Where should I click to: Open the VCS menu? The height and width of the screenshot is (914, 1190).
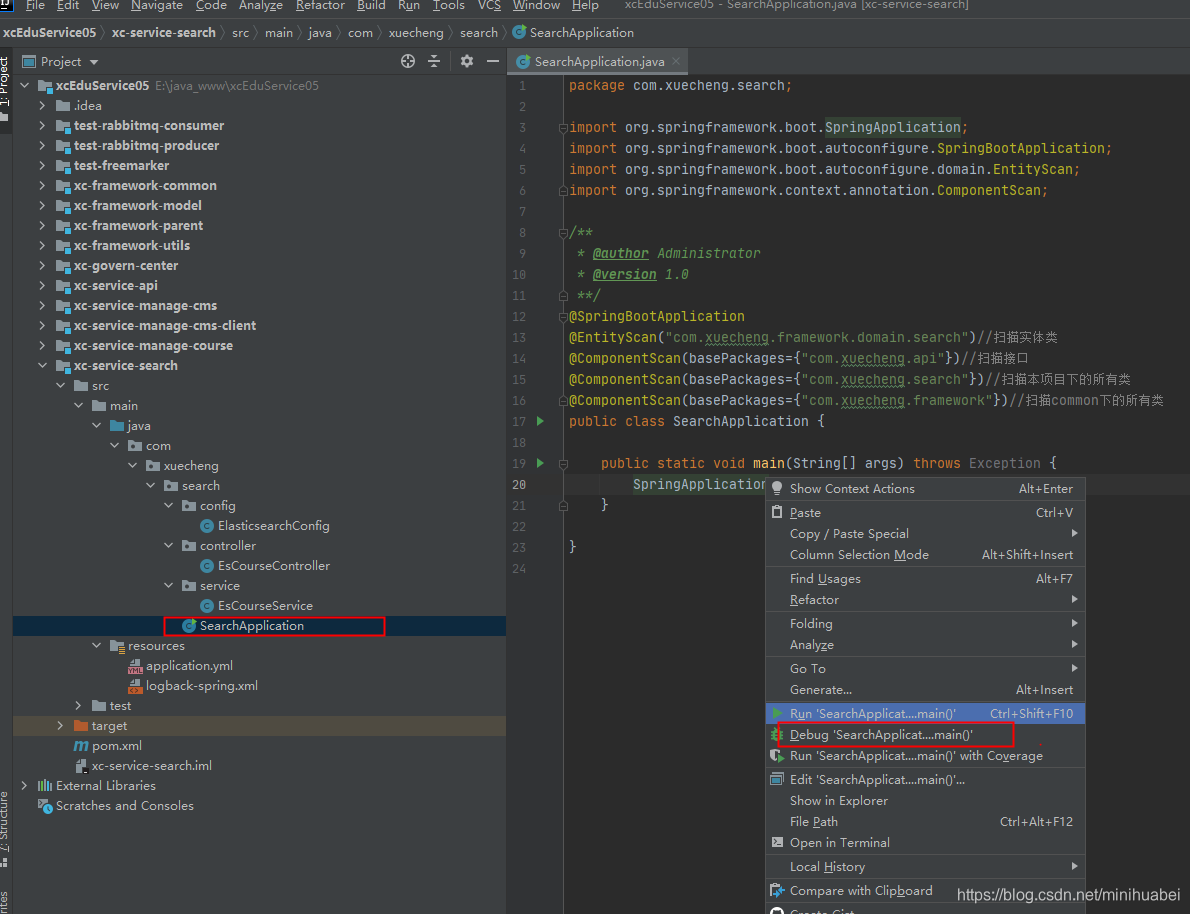click(x=489, y=5)
